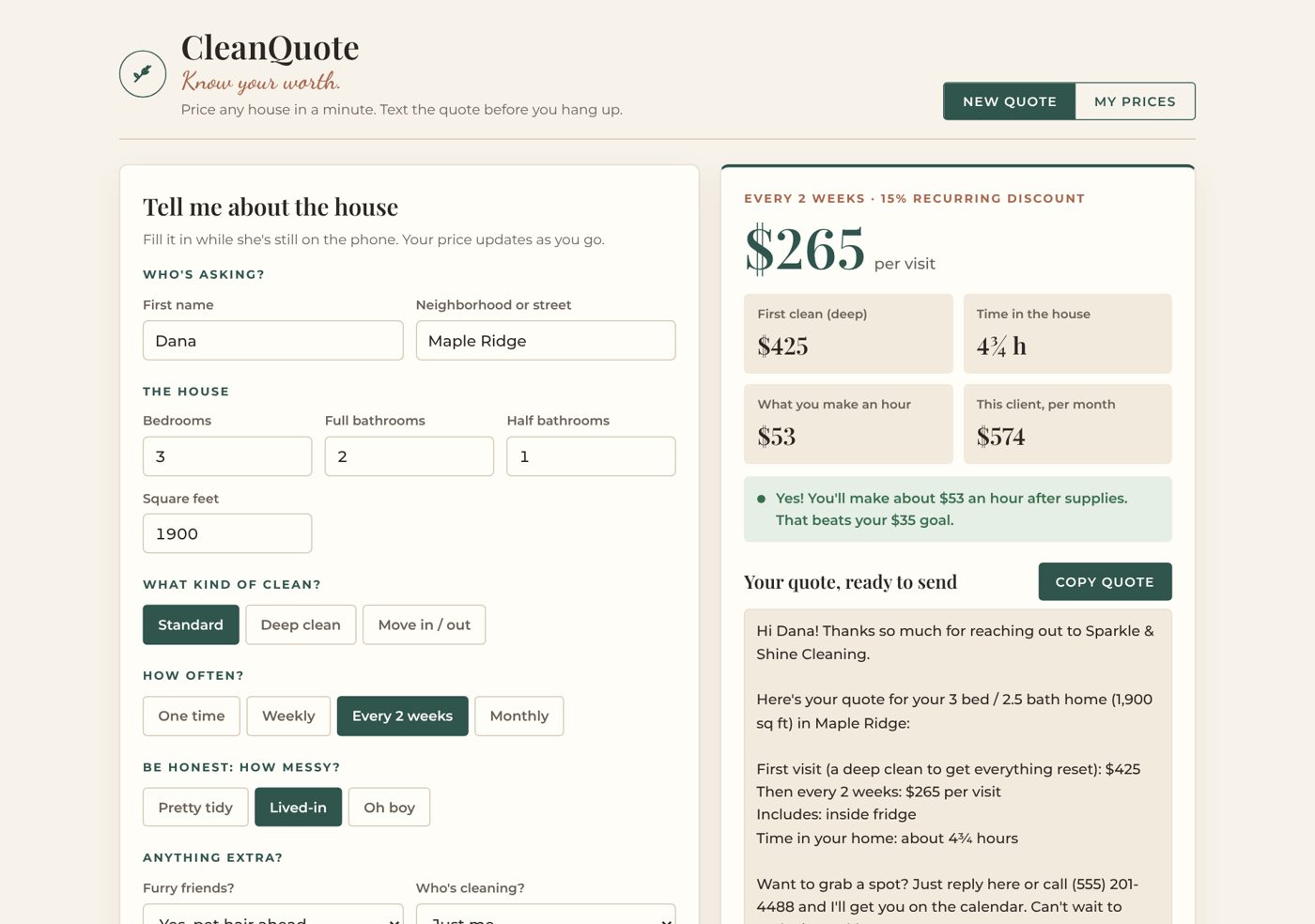Click the CleanQuote feather logo icon
This screenshot has height=924, width=1315.
coord(143,74)
